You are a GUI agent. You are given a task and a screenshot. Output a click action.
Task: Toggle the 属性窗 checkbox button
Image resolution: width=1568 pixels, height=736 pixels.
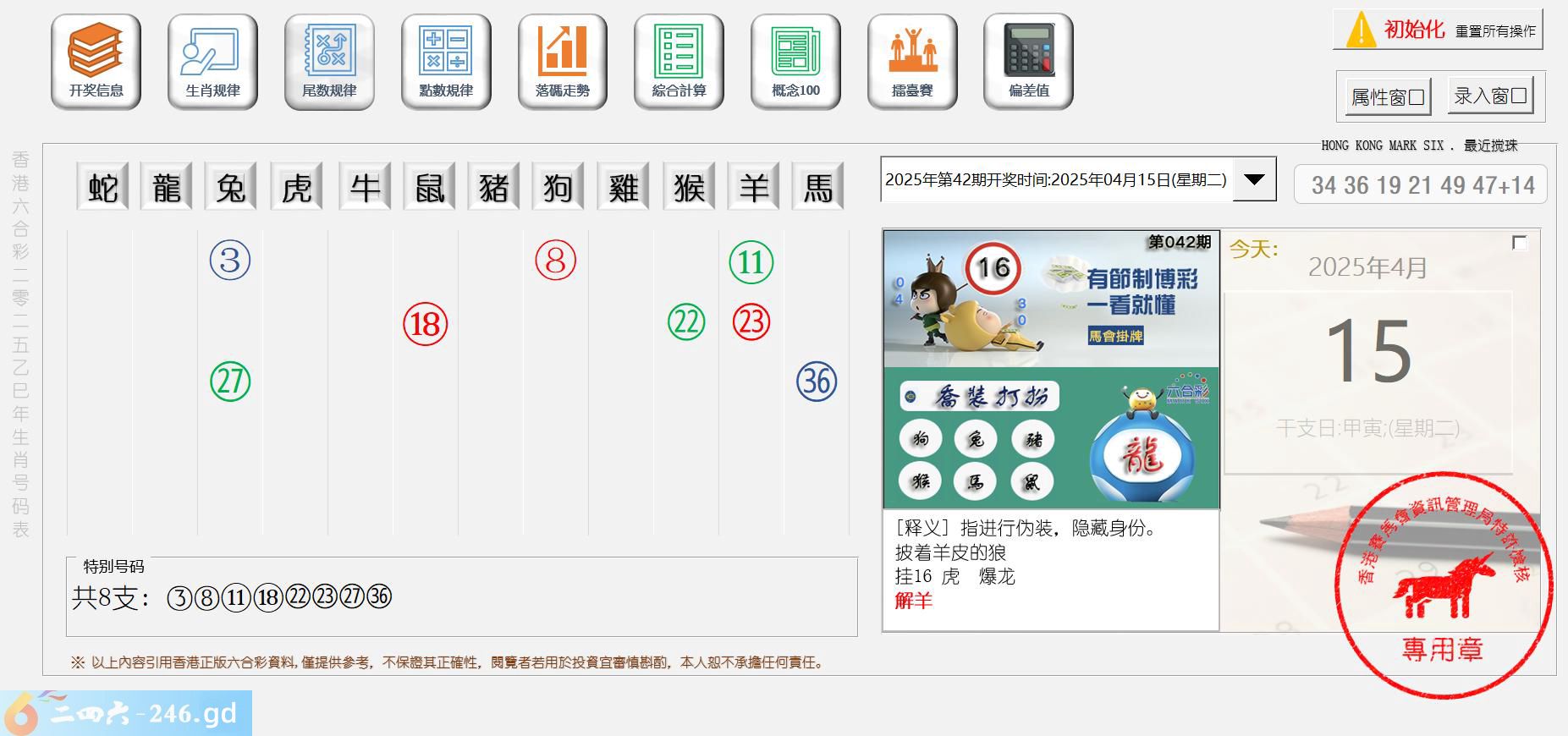[x=1388, y=97]
